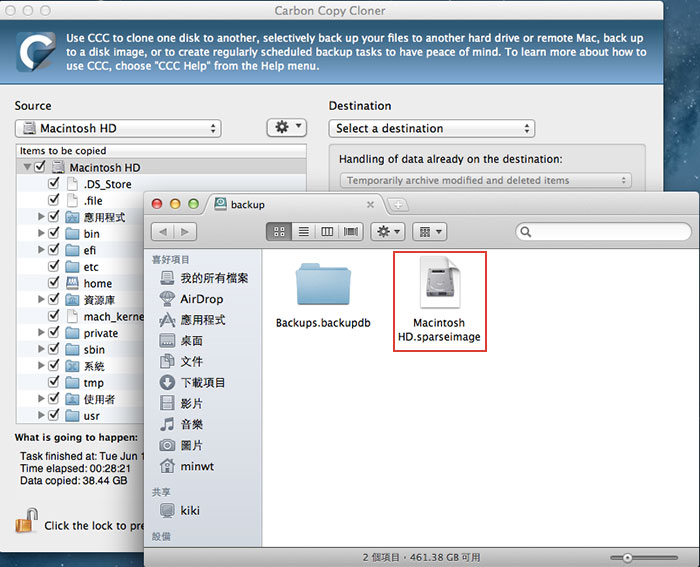700x567 pixels.
Task: Open CCC source gear options menu
Action: pyautogui.click(x=287, y=128)
